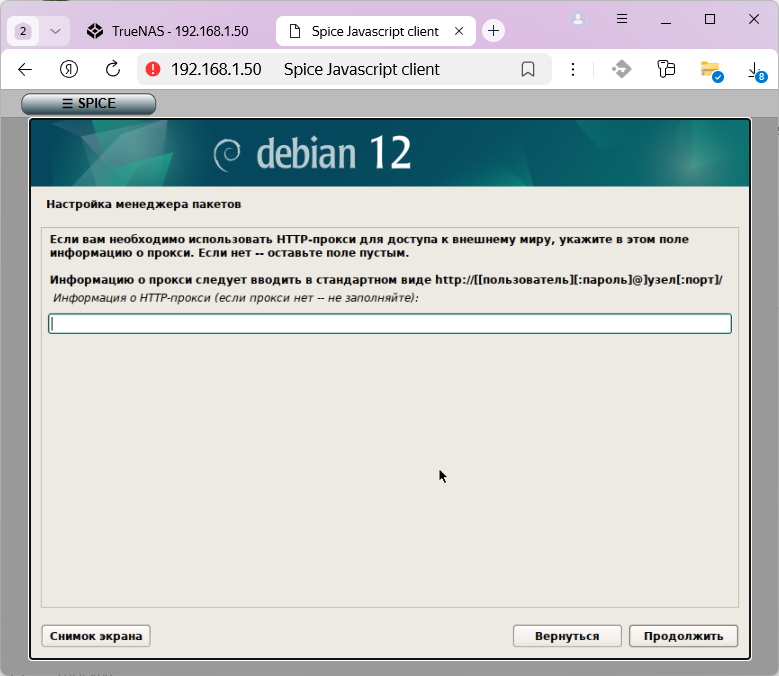
Task: Go back using the browser back arrow
Action: (25, 69)
